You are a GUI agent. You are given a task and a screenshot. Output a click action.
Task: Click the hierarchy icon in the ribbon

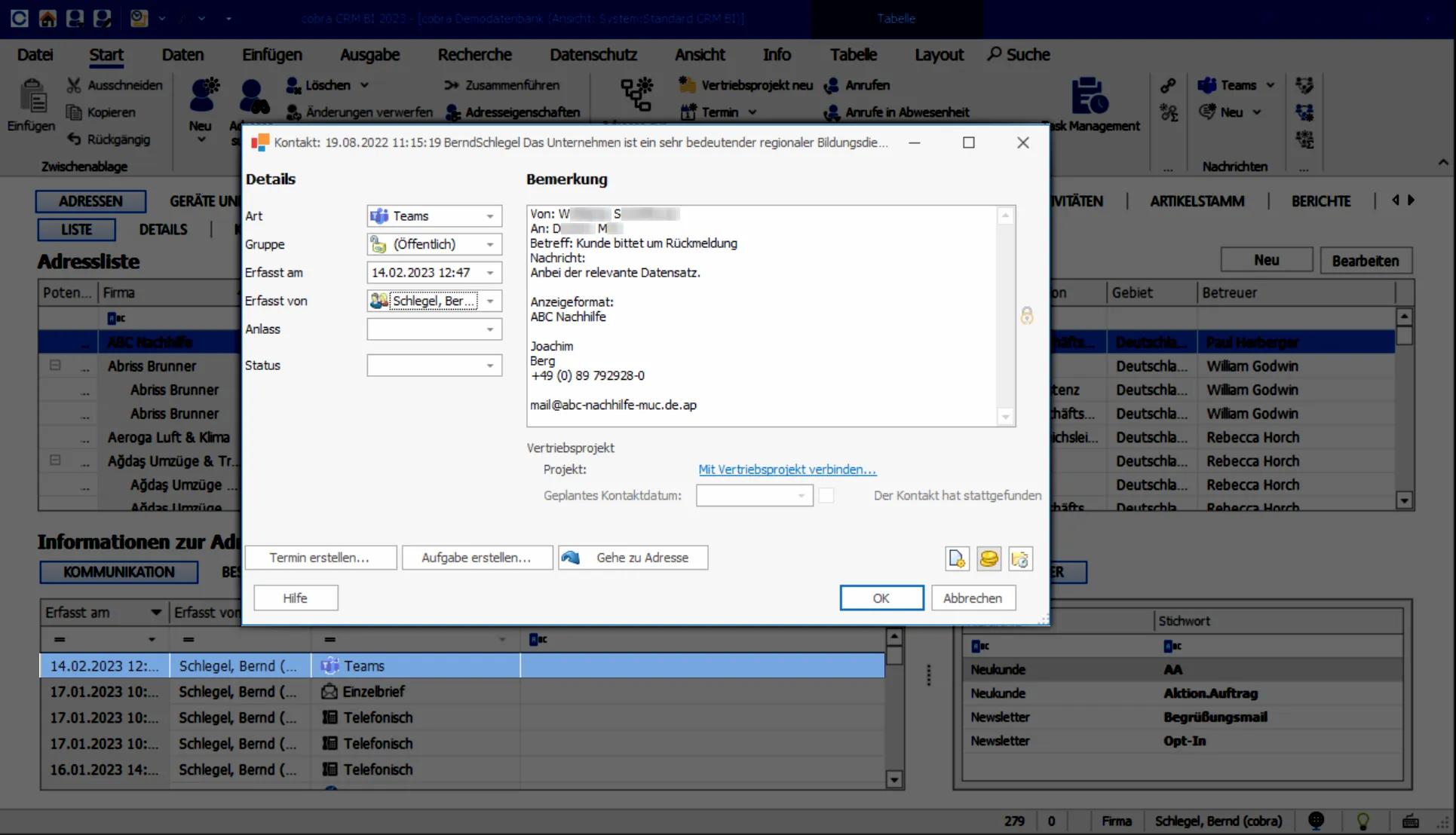coord(637,95)
